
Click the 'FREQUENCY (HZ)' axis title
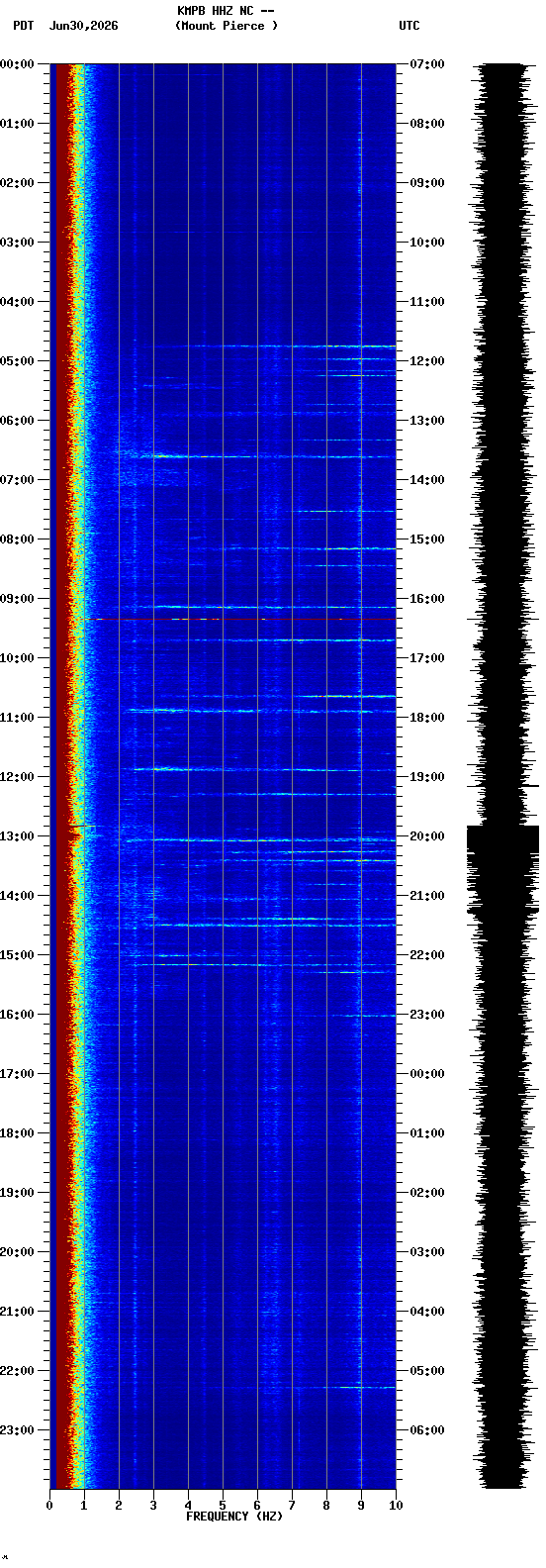point(234,1517)
